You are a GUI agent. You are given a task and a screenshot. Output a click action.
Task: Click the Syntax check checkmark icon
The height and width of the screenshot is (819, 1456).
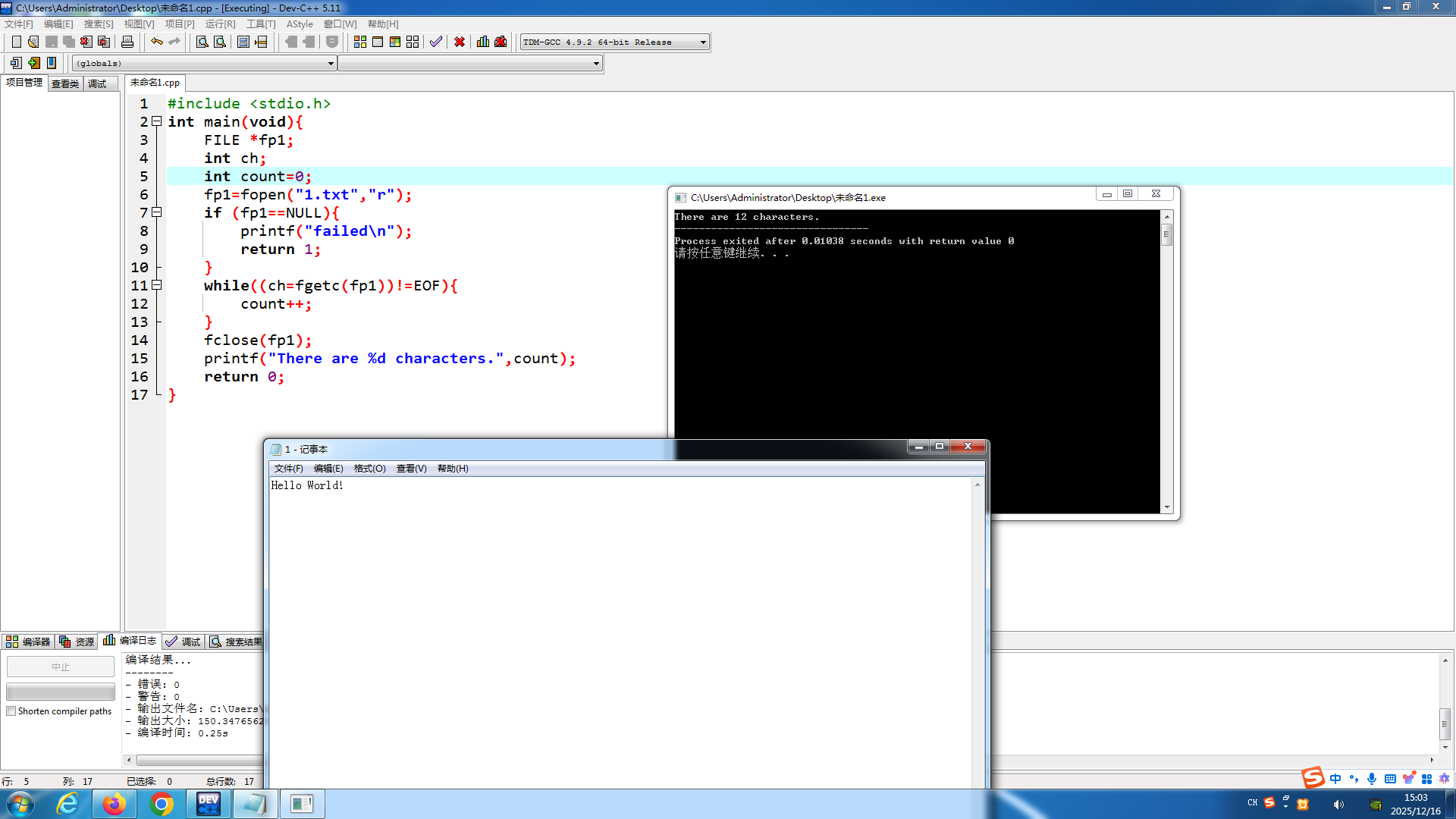click(x=435, y=42)
